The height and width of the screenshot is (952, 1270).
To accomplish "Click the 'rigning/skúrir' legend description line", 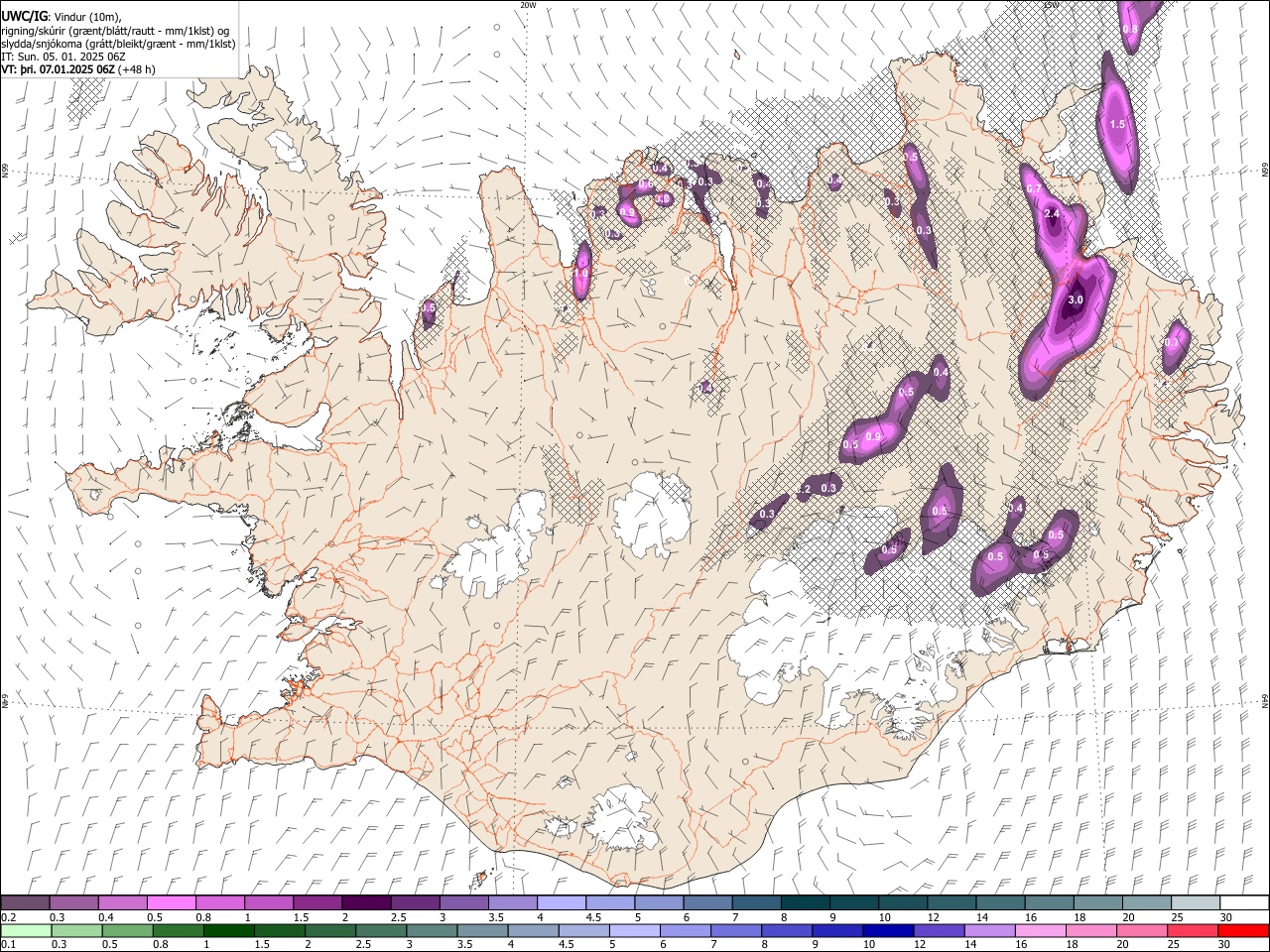I will pos(114,31).
